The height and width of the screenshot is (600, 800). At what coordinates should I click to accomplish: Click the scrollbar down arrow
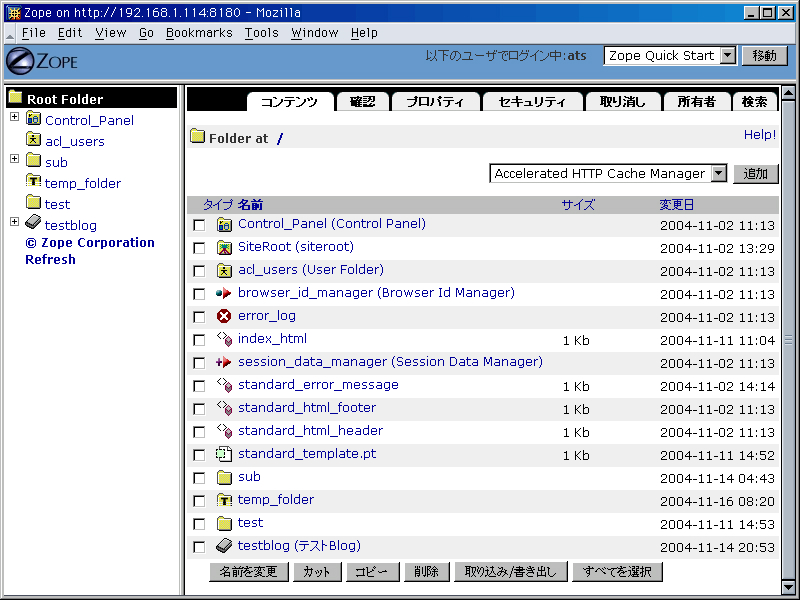tap(788, 587)
